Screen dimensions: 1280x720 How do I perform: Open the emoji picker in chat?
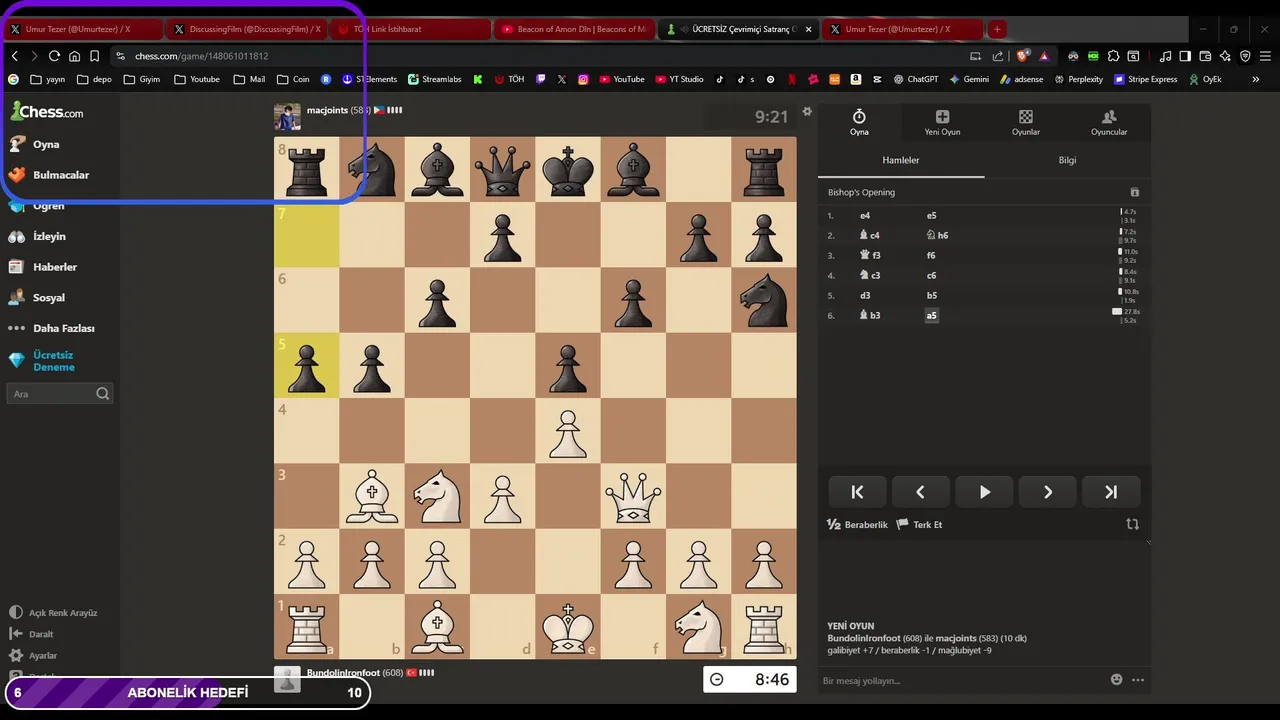[1116, 680]
